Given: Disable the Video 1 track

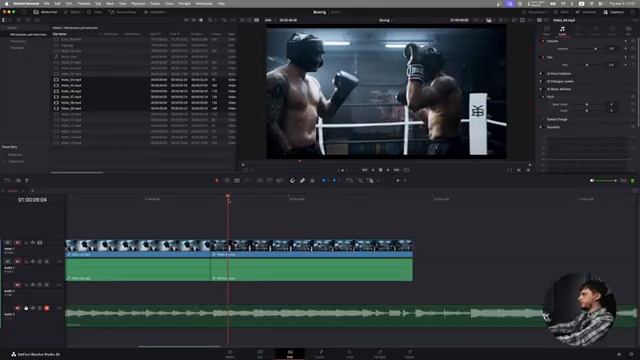Looking at the screenshot, I should pos(40,243).
